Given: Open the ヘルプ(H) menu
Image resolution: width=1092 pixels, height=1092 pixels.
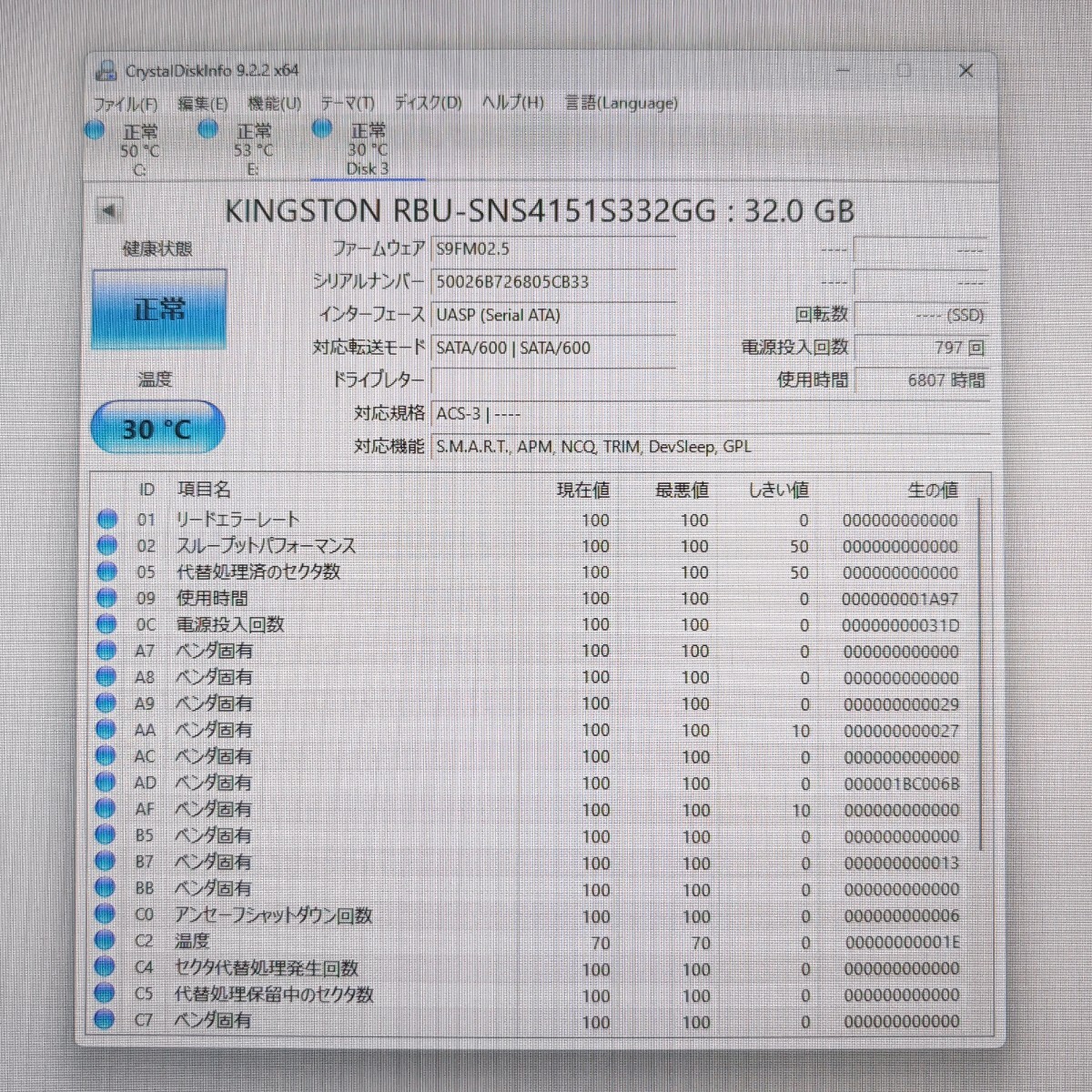Looking at the screenshot, I should coord(512,103).
